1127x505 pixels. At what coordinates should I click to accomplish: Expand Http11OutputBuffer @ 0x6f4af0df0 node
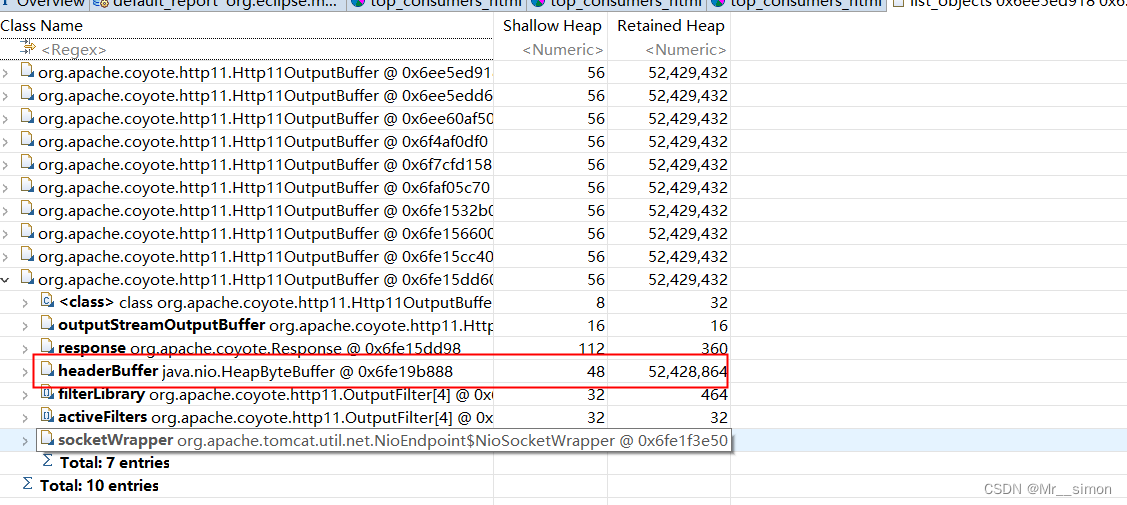pyautogui.click(x=6, y=142)
